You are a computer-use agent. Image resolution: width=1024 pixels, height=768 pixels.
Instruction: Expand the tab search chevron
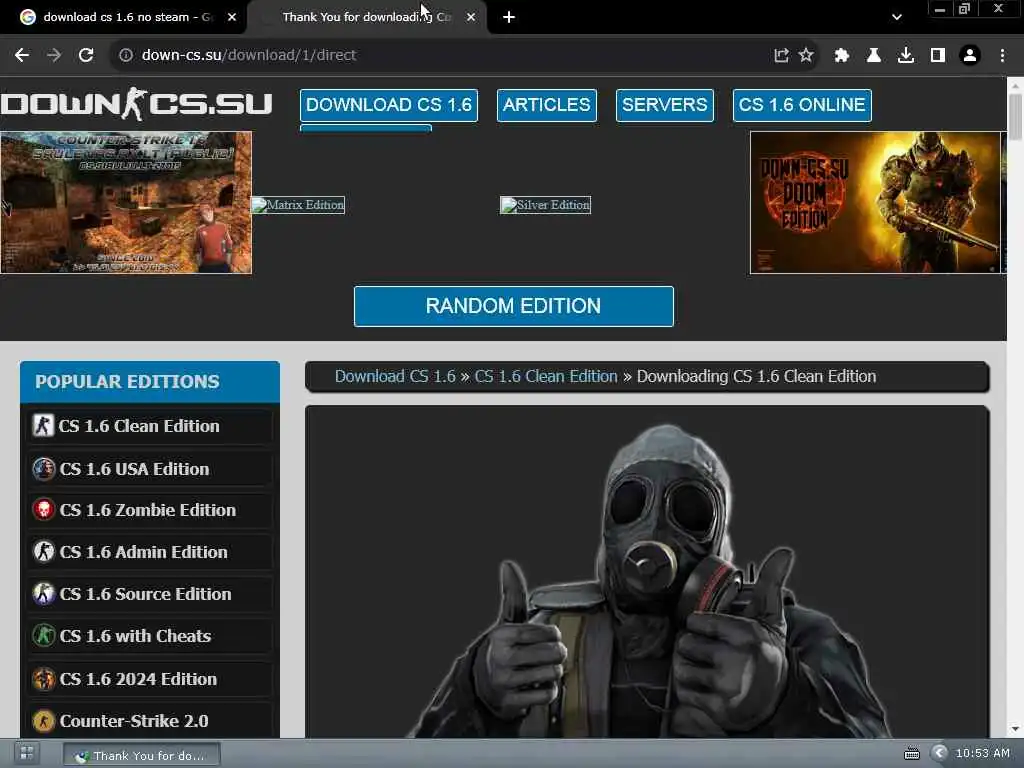897,17
